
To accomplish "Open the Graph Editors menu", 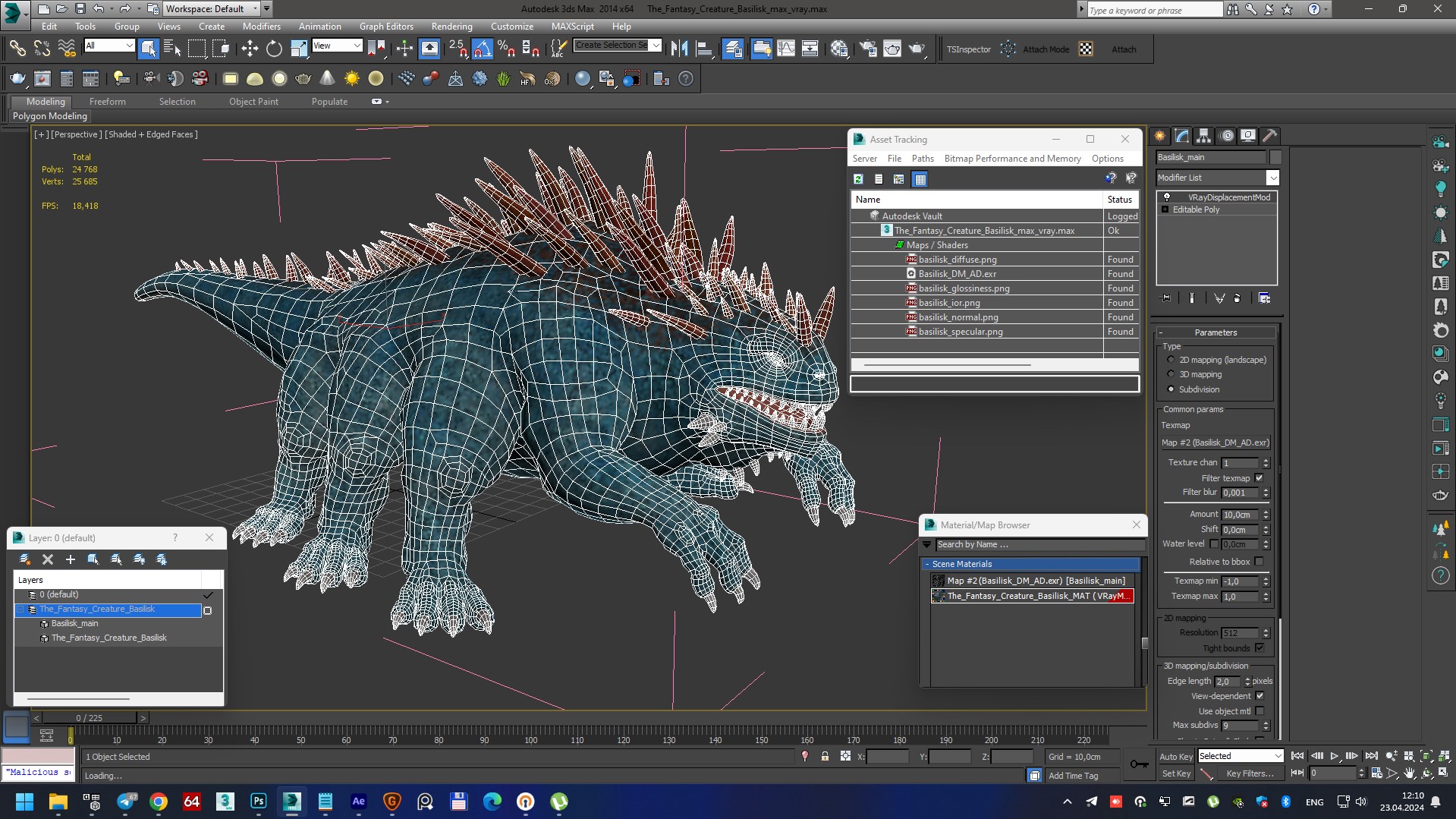I will tap(386, 26).
